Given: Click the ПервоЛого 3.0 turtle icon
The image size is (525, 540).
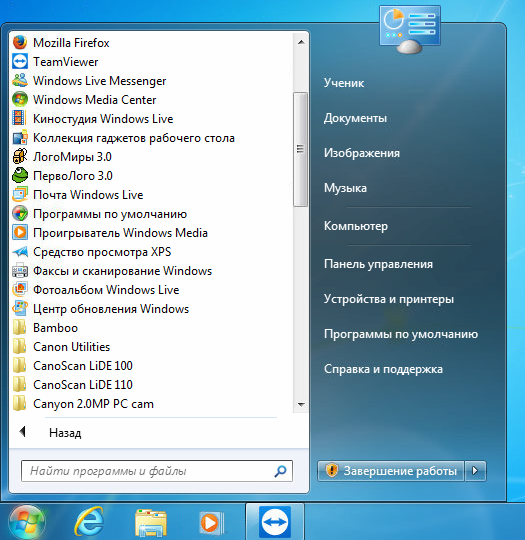Looking at the screenshot, I should [20, 176].
